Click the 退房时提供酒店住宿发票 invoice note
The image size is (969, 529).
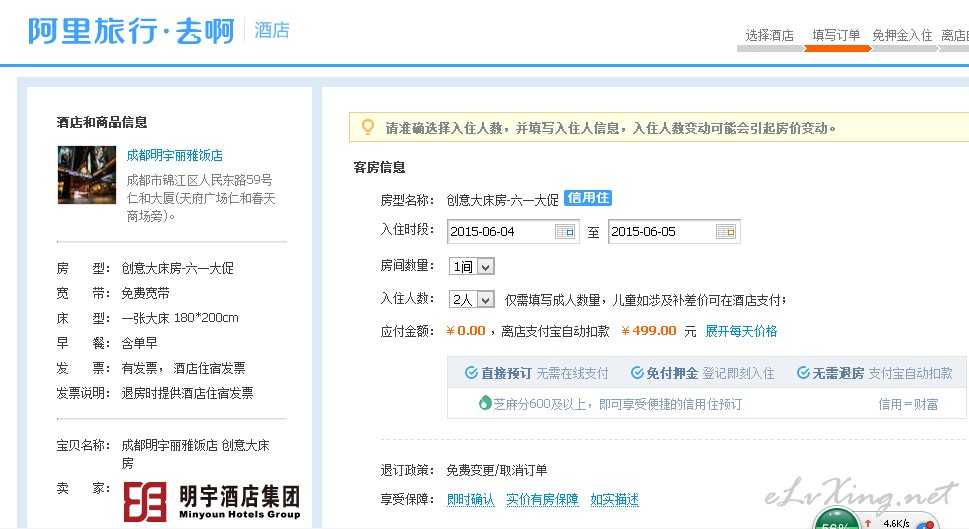(x=187, y=393)
